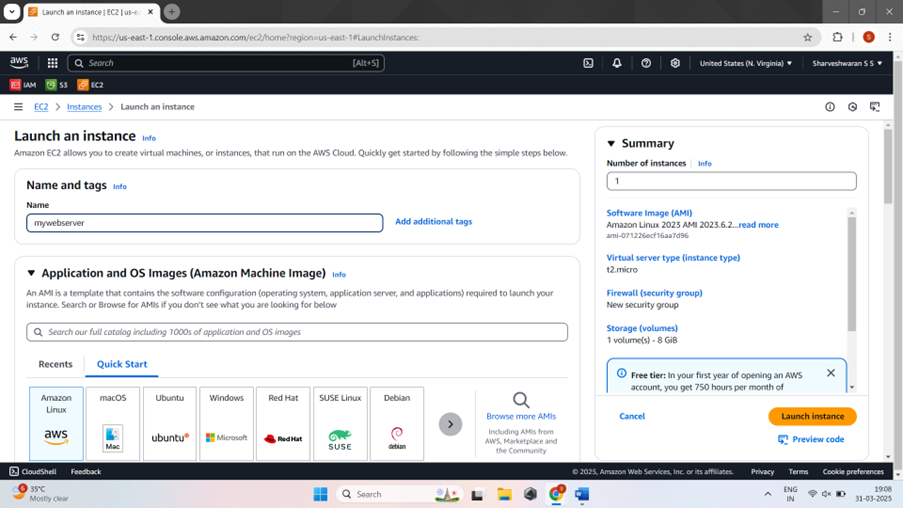The height and width of the screenshot is (508, 903).
Task: Open the browser tab search dropdown
Action: (12, 11)
